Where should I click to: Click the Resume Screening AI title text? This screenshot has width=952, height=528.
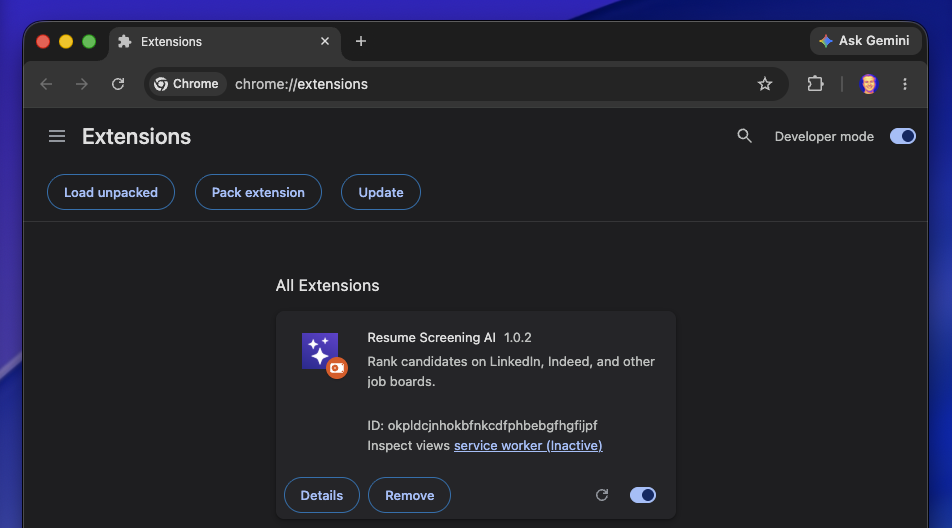pyautogui.click(x=431, y=337)
